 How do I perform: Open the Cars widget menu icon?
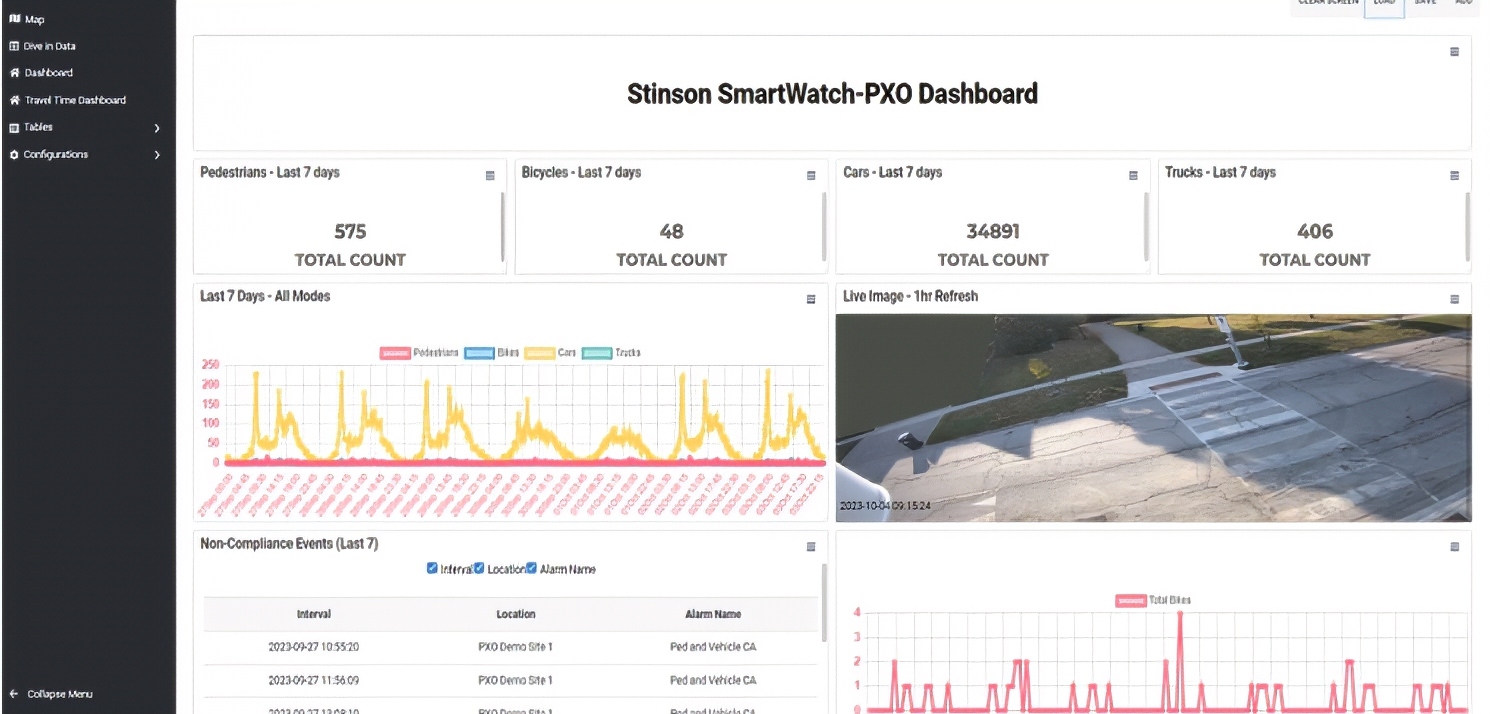tap(1133, 176)
